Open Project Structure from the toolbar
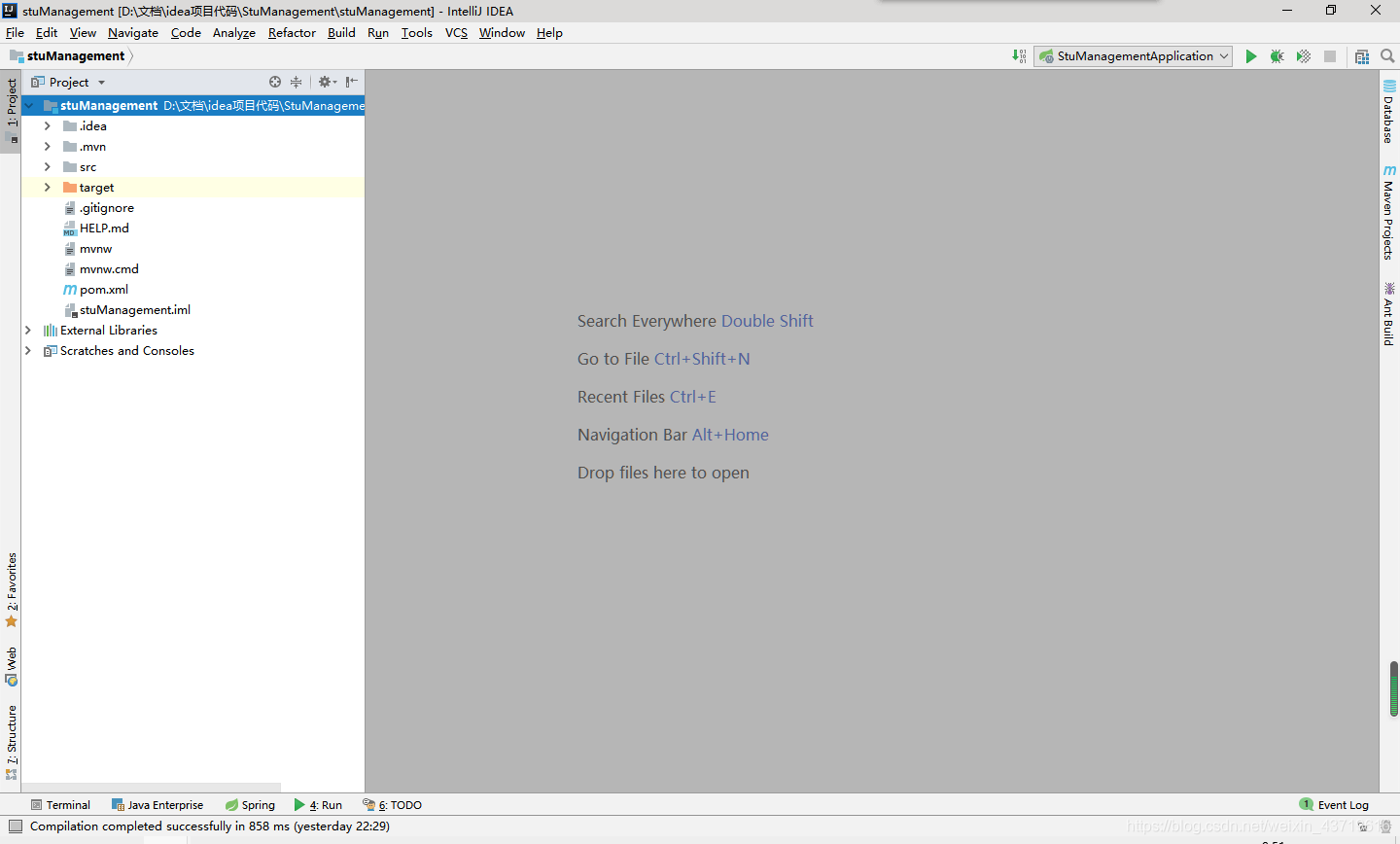The image size is (1400, 844). click(x=1362, y=56)
